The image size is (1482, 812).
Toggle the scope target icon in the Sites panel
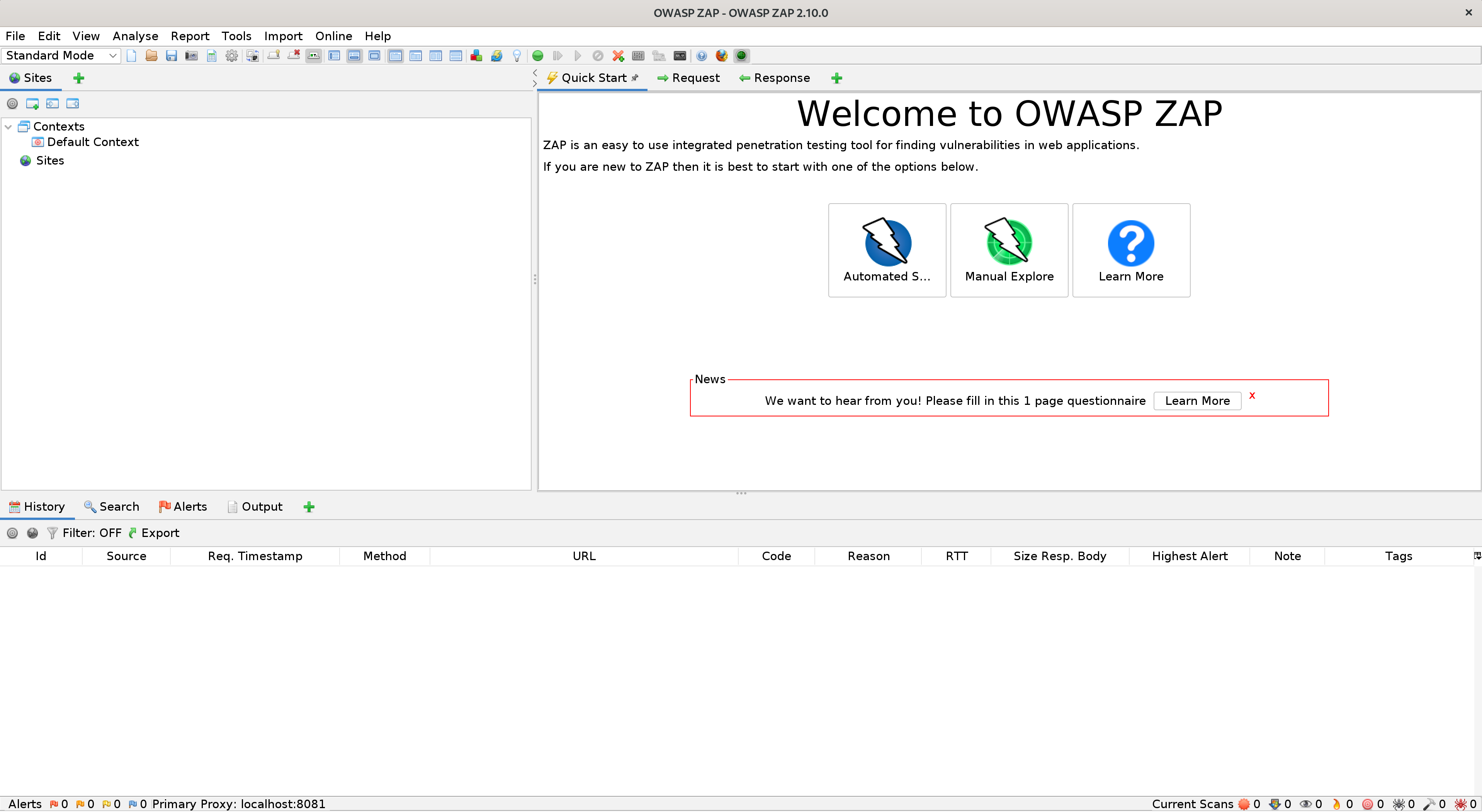point(12,104)
